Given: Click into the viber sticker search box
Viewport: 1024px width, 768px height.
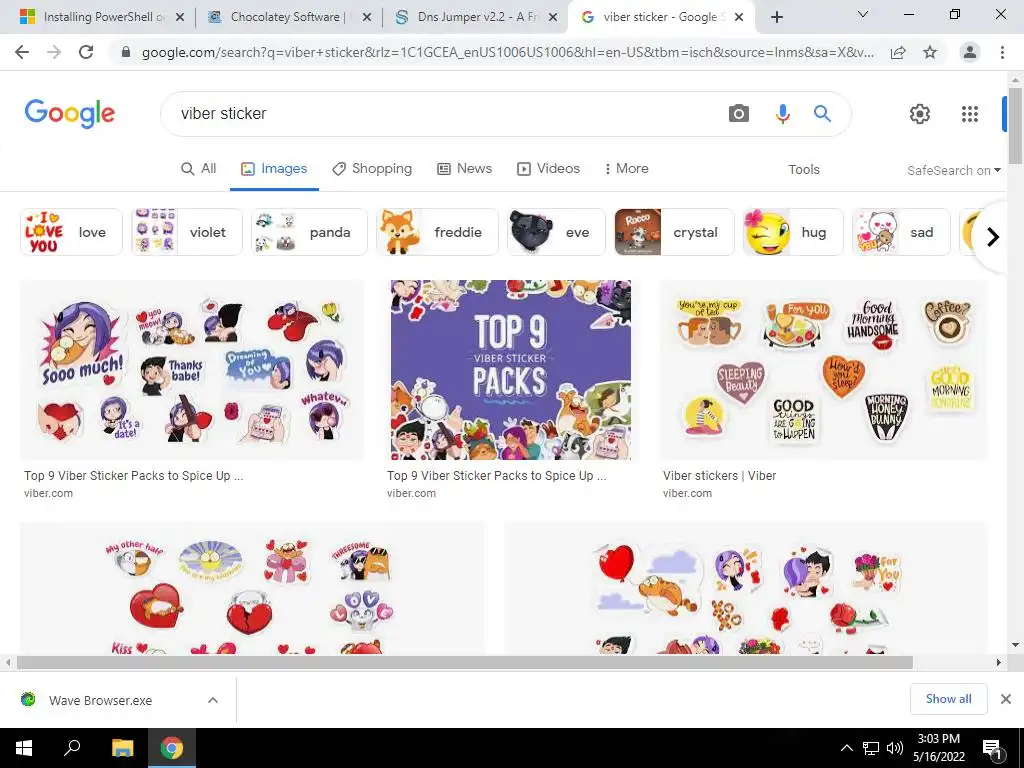Looking at the screenshot, I should [444, 114].
